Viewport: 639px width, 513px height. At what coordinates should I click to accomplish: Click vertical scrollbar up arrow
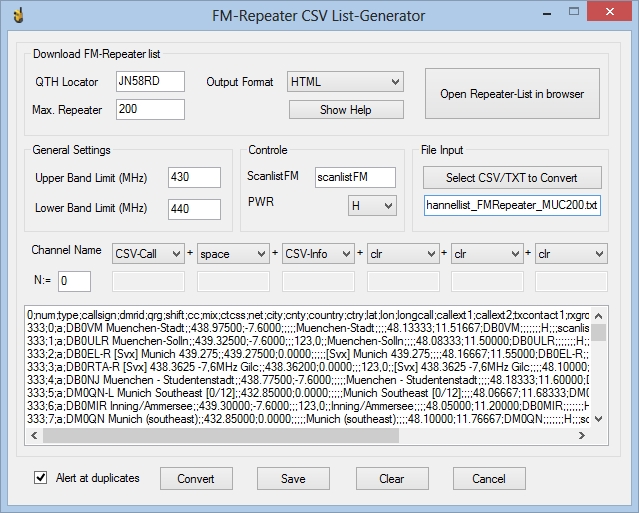click(599, 316)
